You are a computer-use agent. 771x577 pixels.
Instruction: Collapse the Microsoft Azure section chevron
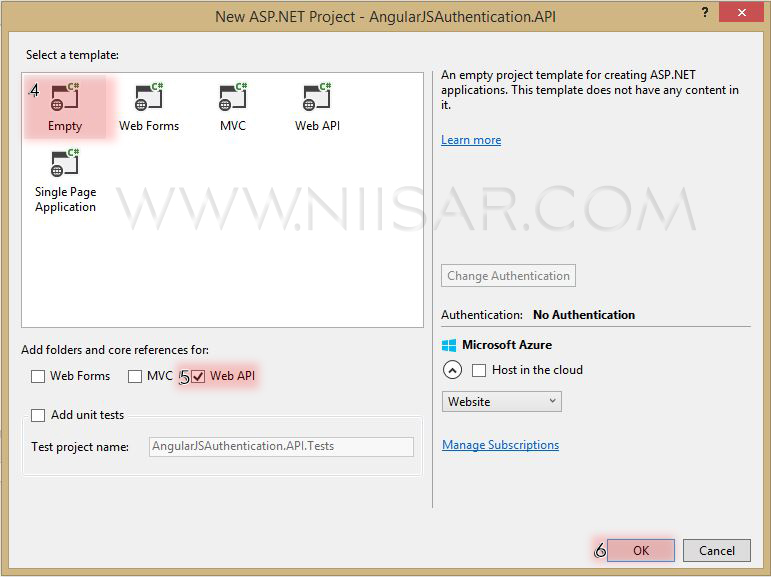pos(452,370)
